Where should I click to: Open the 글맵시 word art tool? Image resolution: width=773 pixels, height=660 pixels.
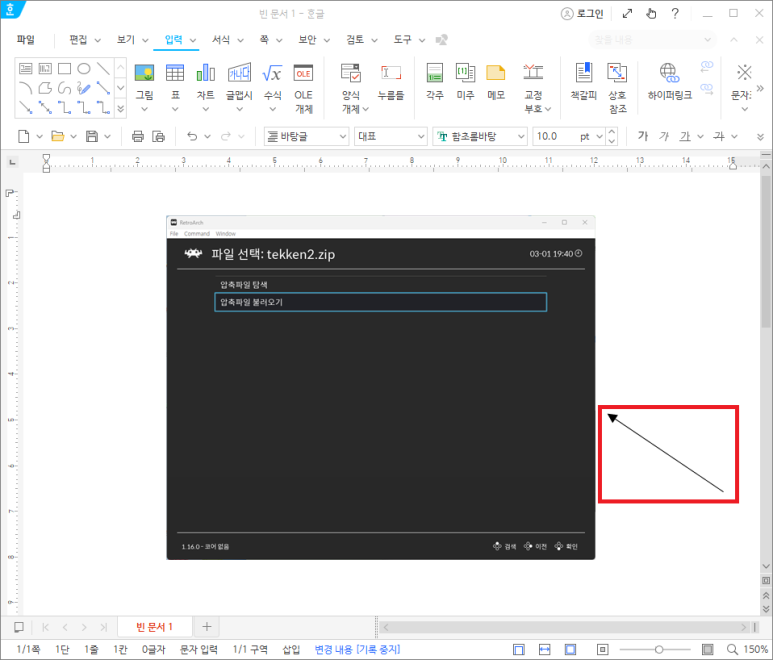click(x=239, y=73)
